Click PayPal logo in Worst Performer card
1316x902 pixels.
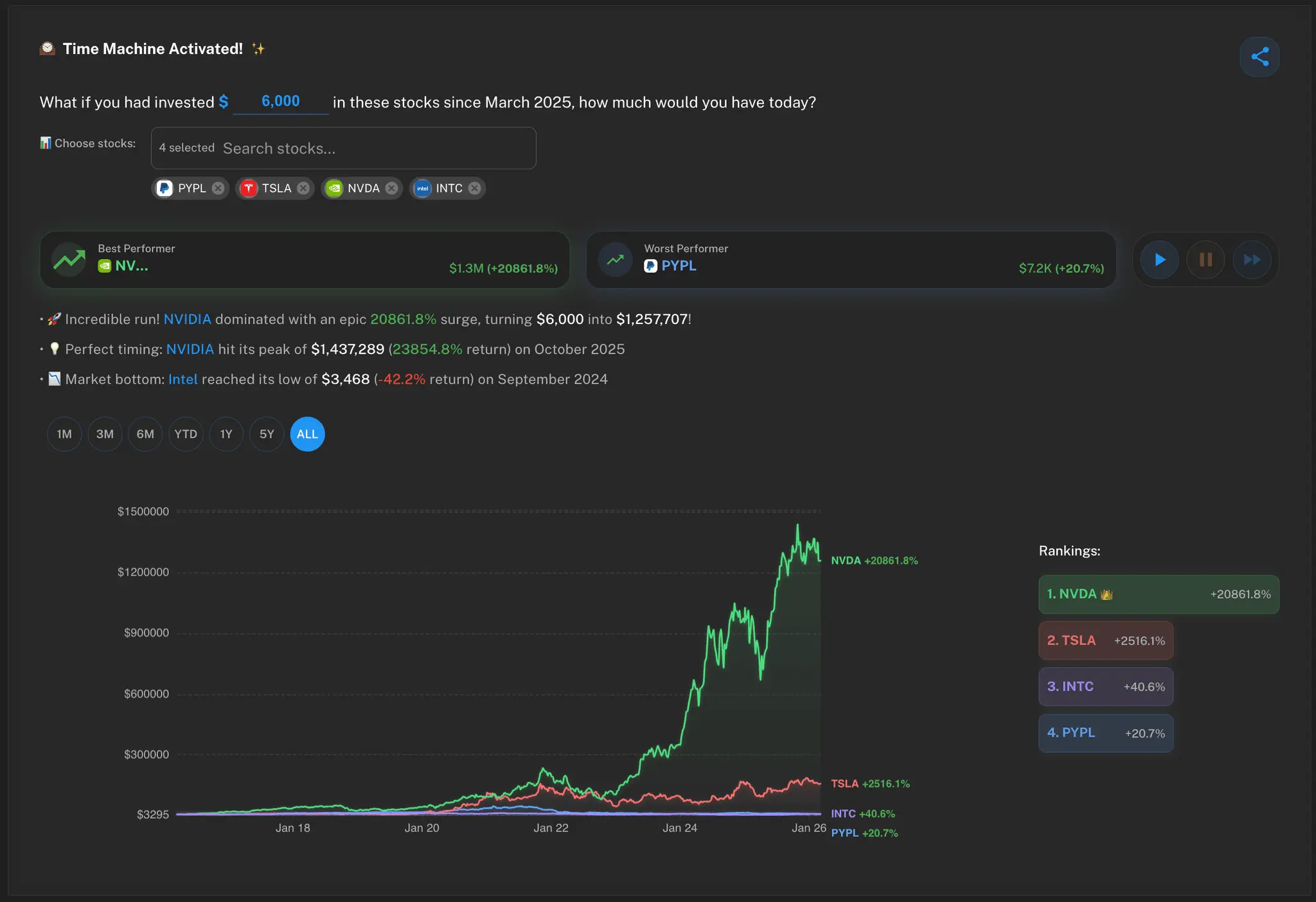click(x=651, y=266)
